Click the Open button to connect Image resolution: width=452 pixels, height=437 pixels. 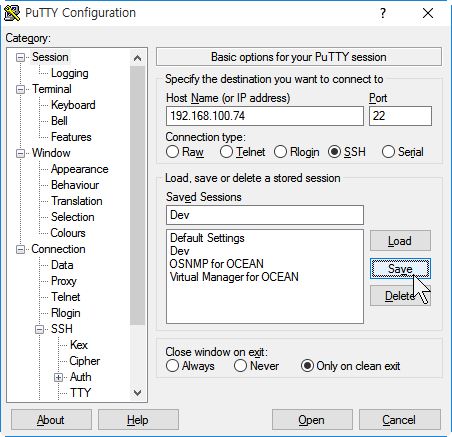click(312, 420)
